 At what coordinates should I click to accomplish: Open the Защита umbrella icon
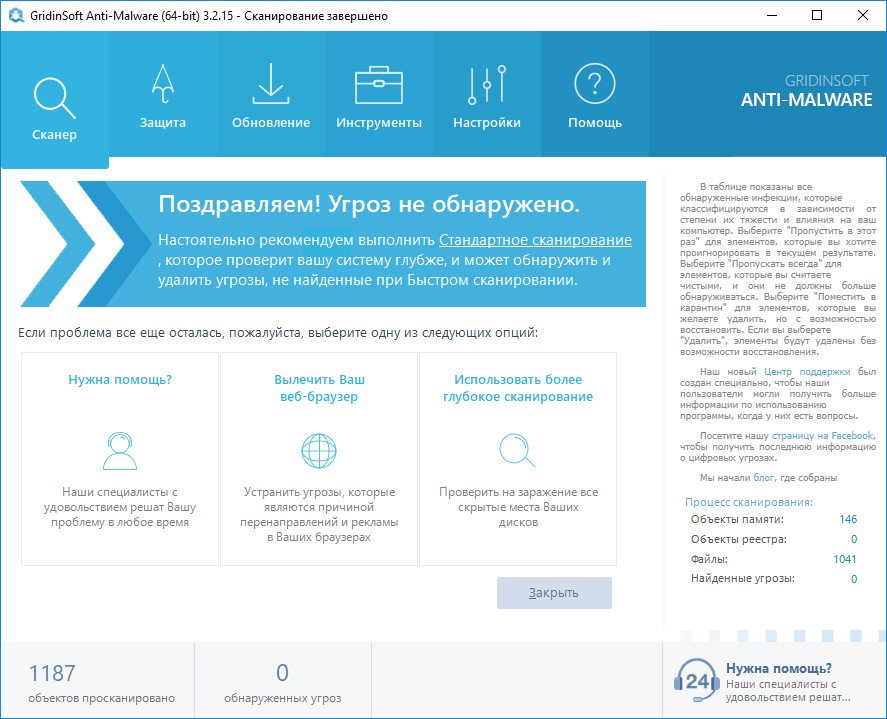[x=163, y=84]
